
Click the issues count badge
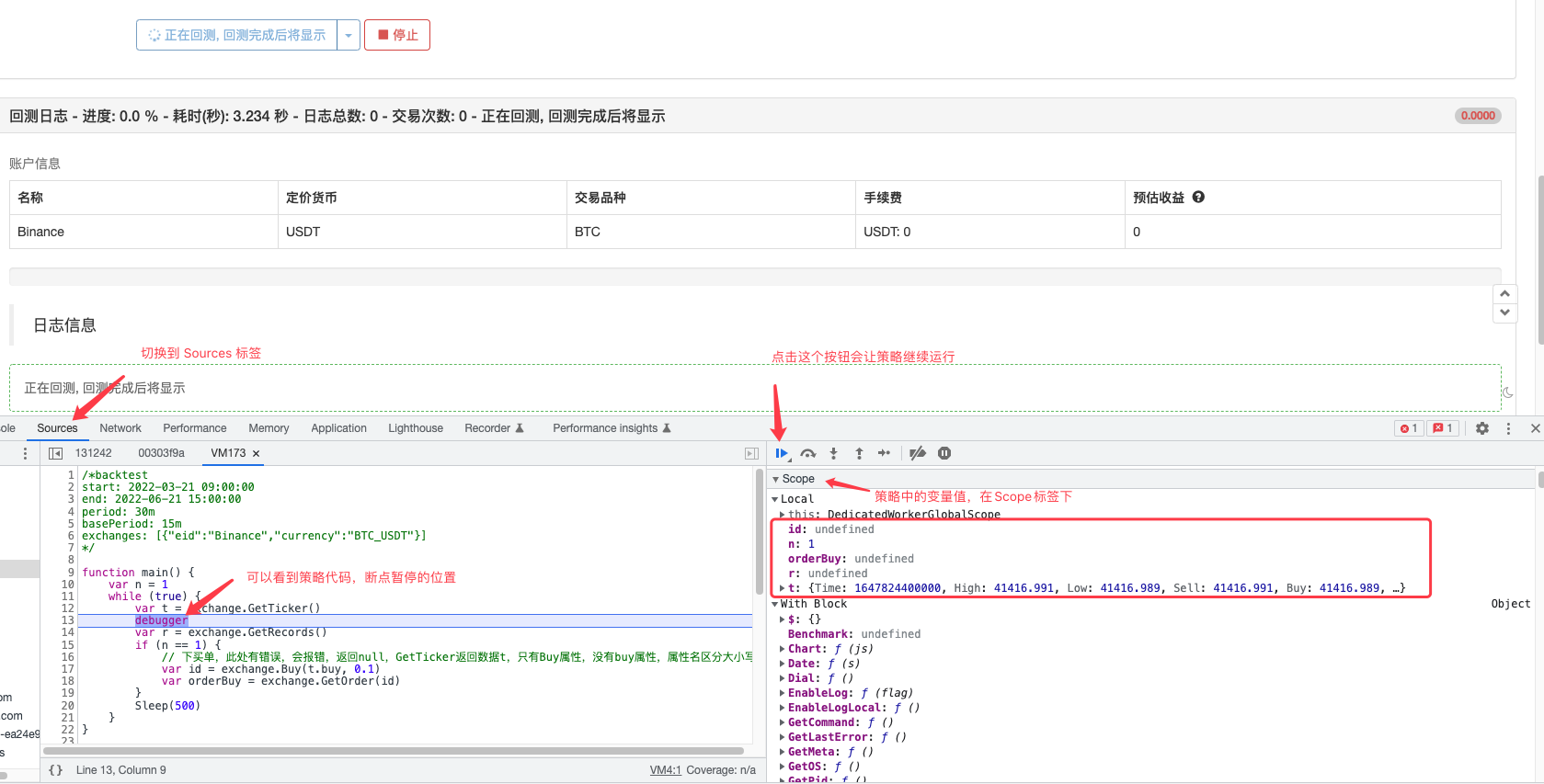point(1443,428)
